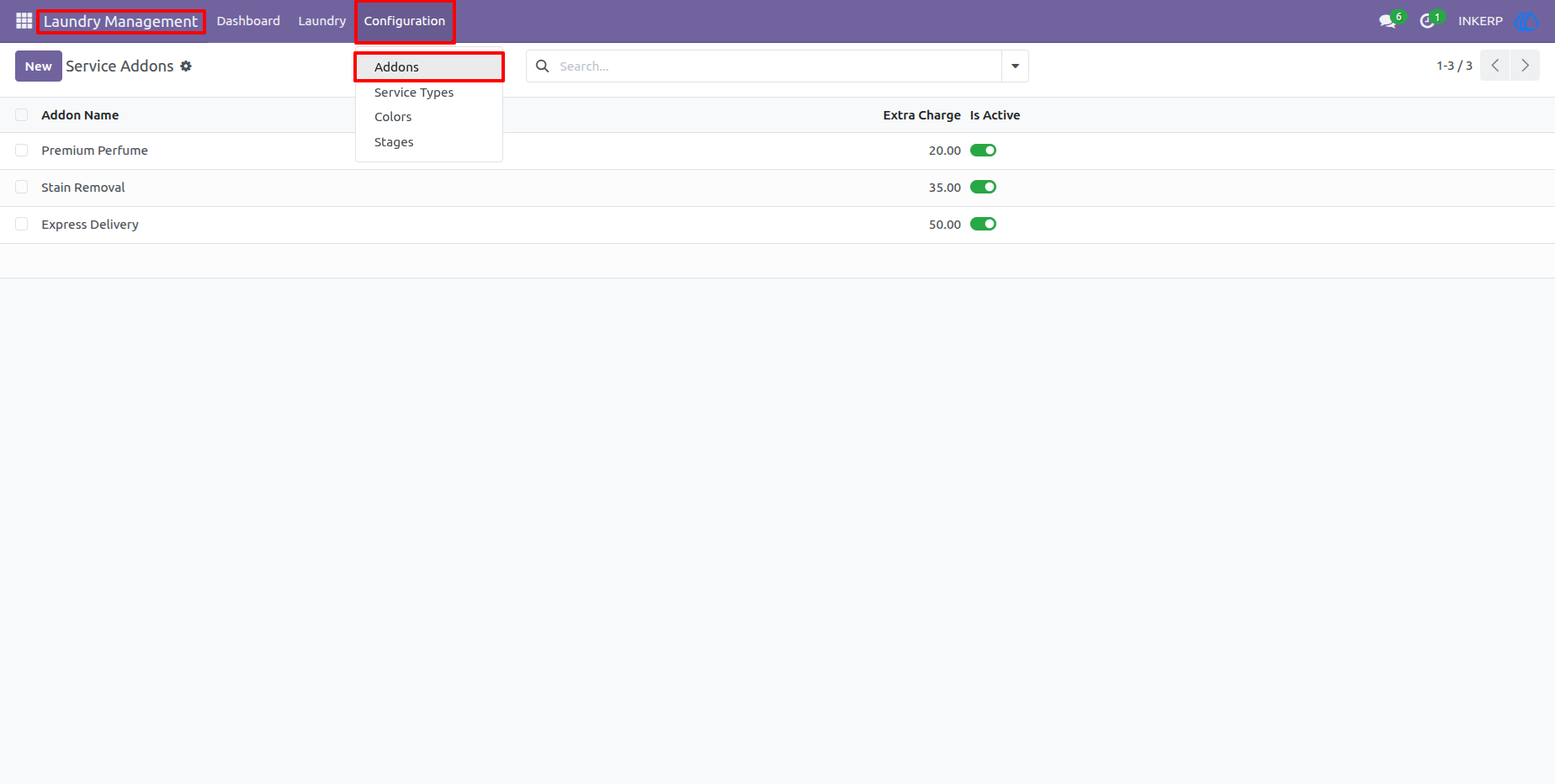Expand the search options dropdown arrow
This screenshot has width=1555, height=784.
1015,66
